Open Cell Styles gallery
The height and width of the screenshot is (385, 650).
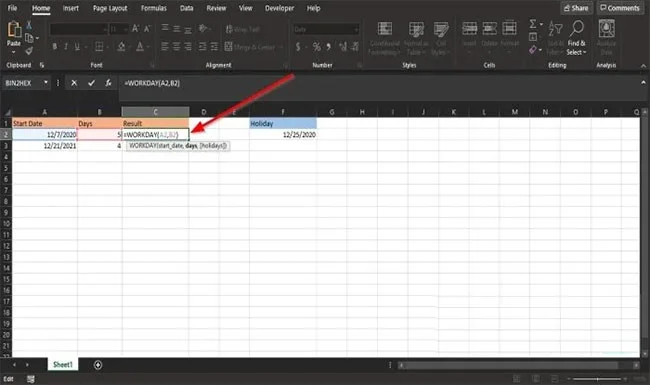coord(441,38)
